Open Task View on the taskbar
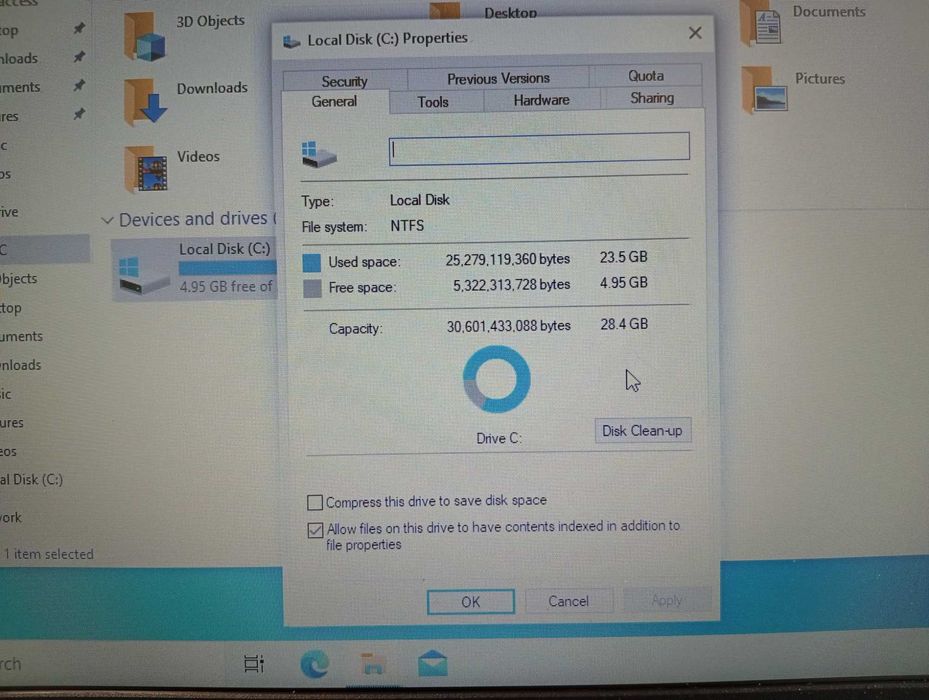The width and height of the screenshot is (929, 700). point(254,664)
